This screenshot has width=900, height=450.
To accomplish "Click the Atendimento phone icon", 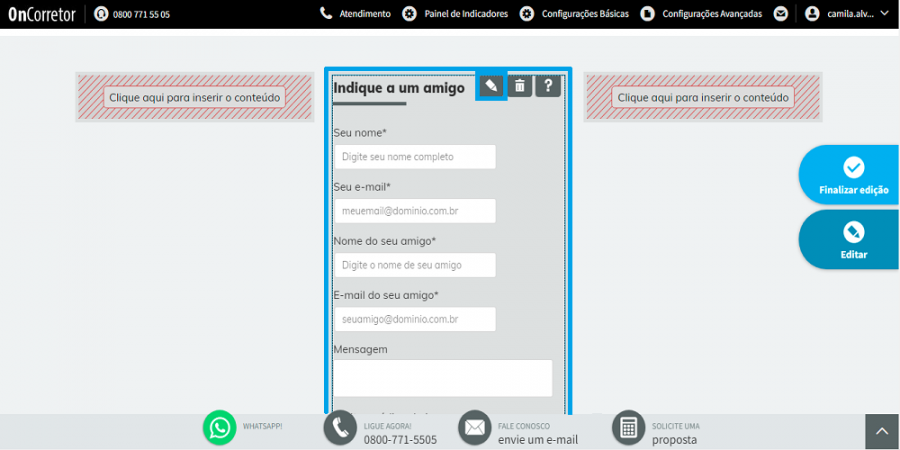I will coord(326,14).
